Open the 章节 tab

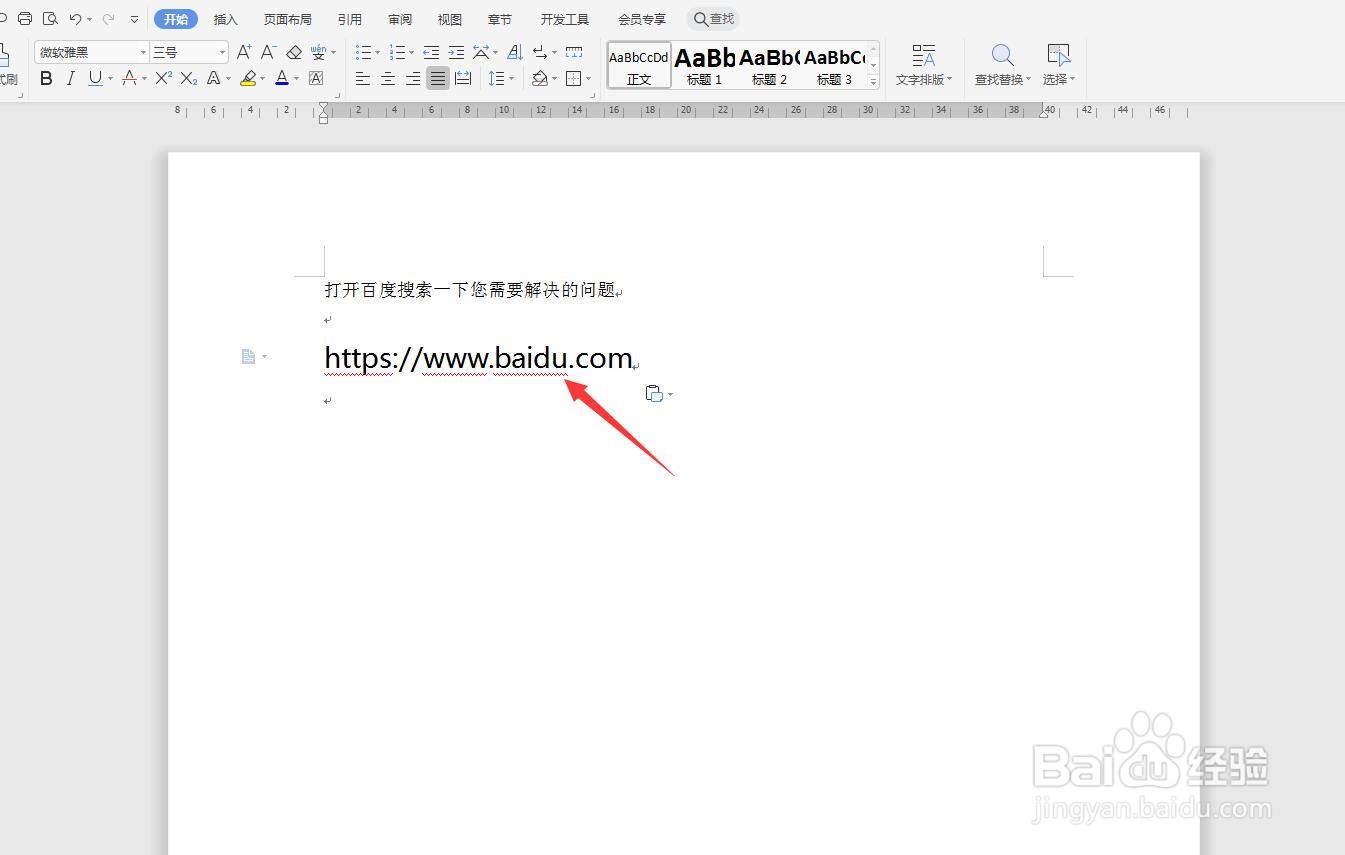[x=500, y=19]
